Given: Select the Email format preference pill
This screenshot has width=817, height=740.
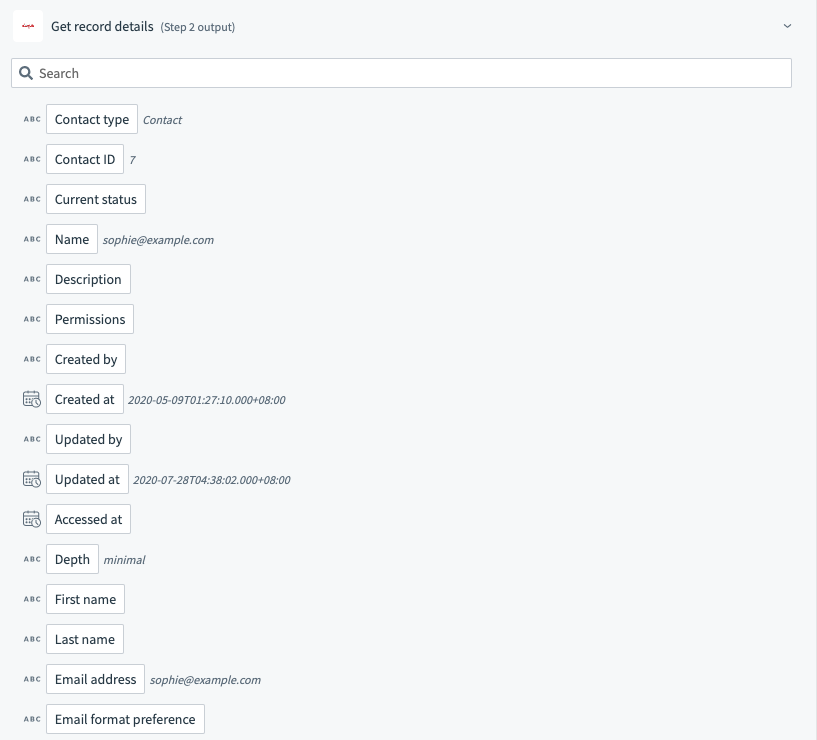Looking at the screenshot, I should click(x=125, y=719).
